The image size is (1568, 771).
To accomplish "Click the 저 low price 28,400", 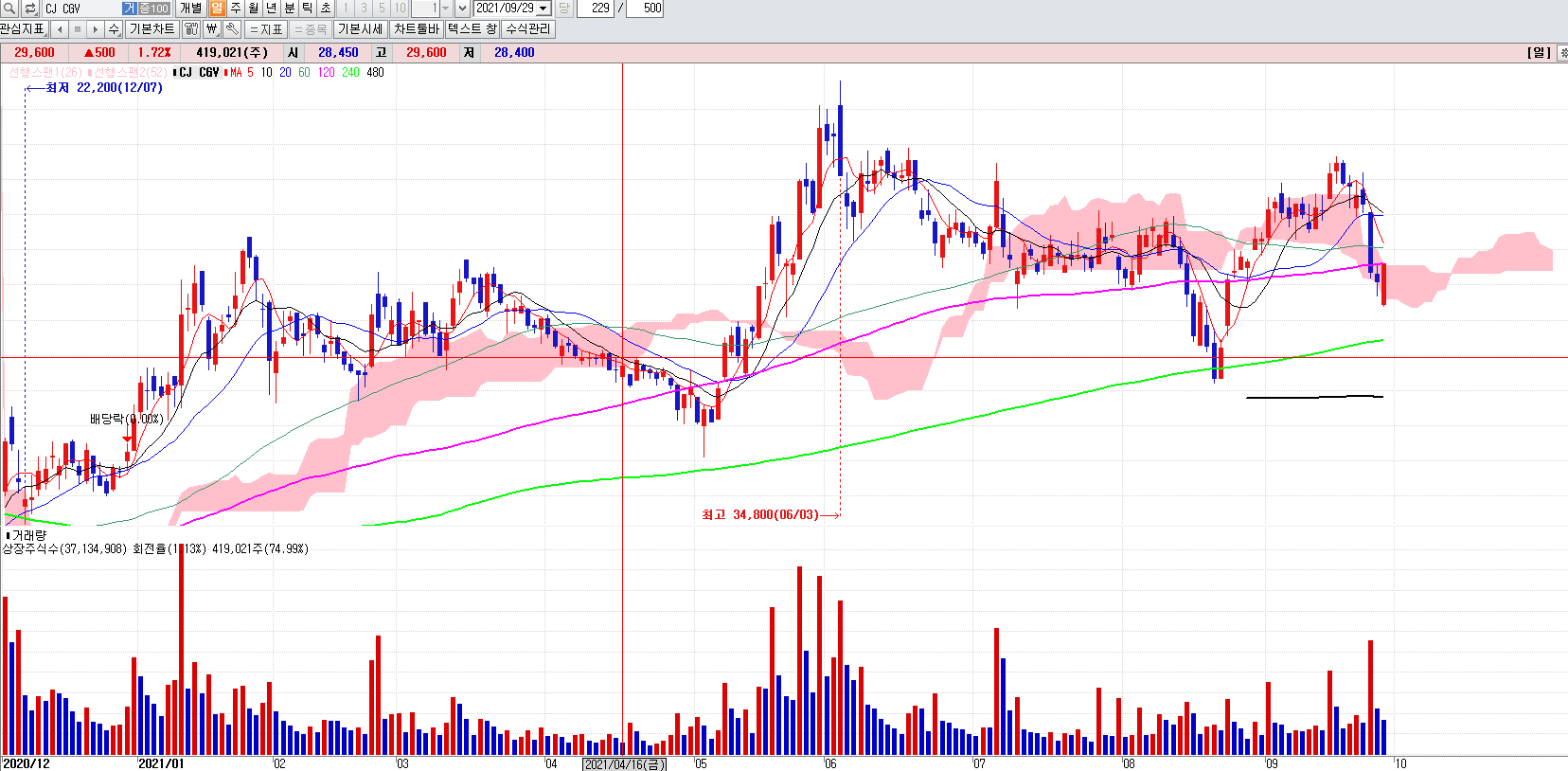I will 514,53.
